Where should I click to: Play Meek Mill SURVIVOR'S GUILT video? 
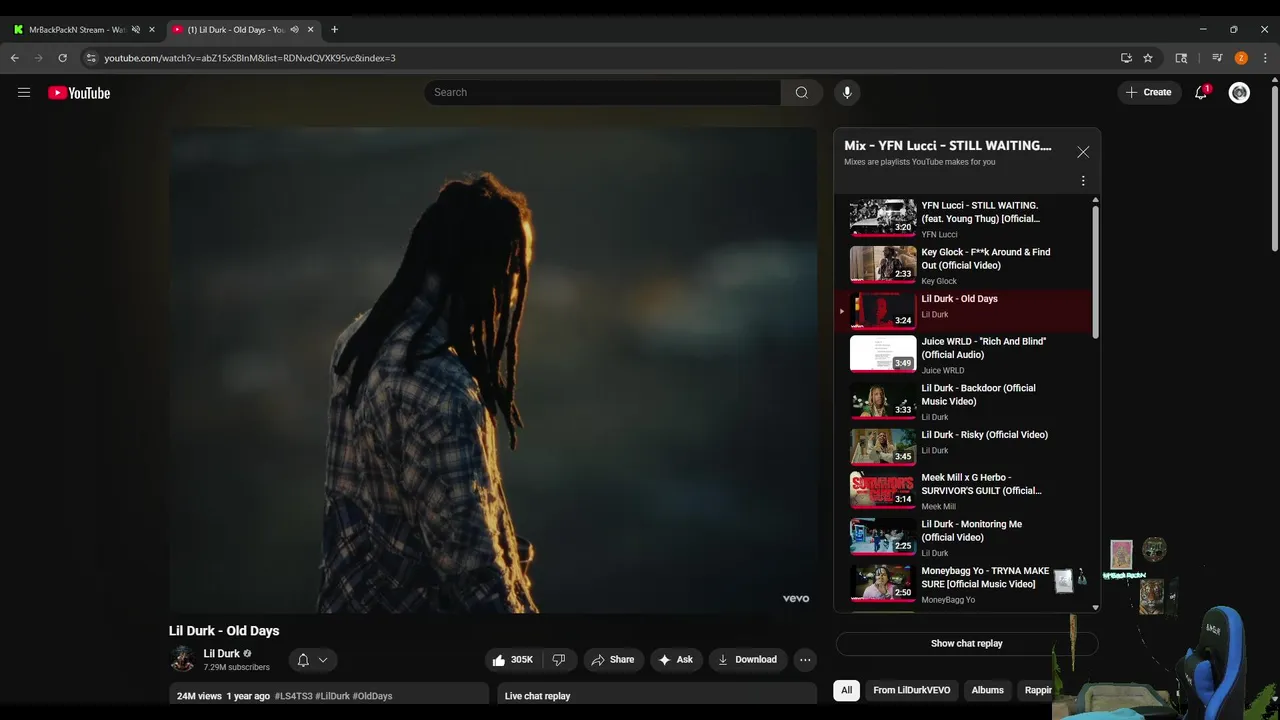[x=963, y=491]
